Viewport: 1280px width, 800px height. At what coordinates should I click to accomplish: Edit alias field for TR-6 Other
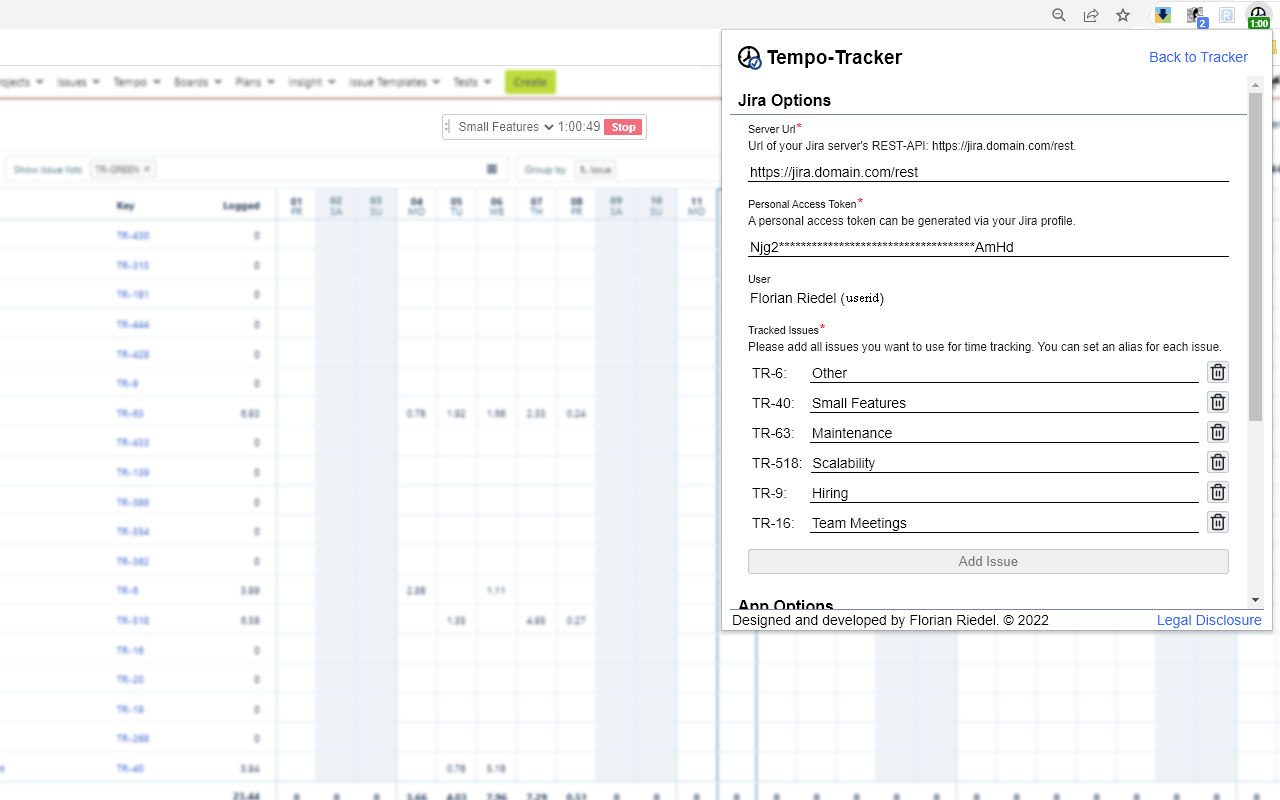1004,373
